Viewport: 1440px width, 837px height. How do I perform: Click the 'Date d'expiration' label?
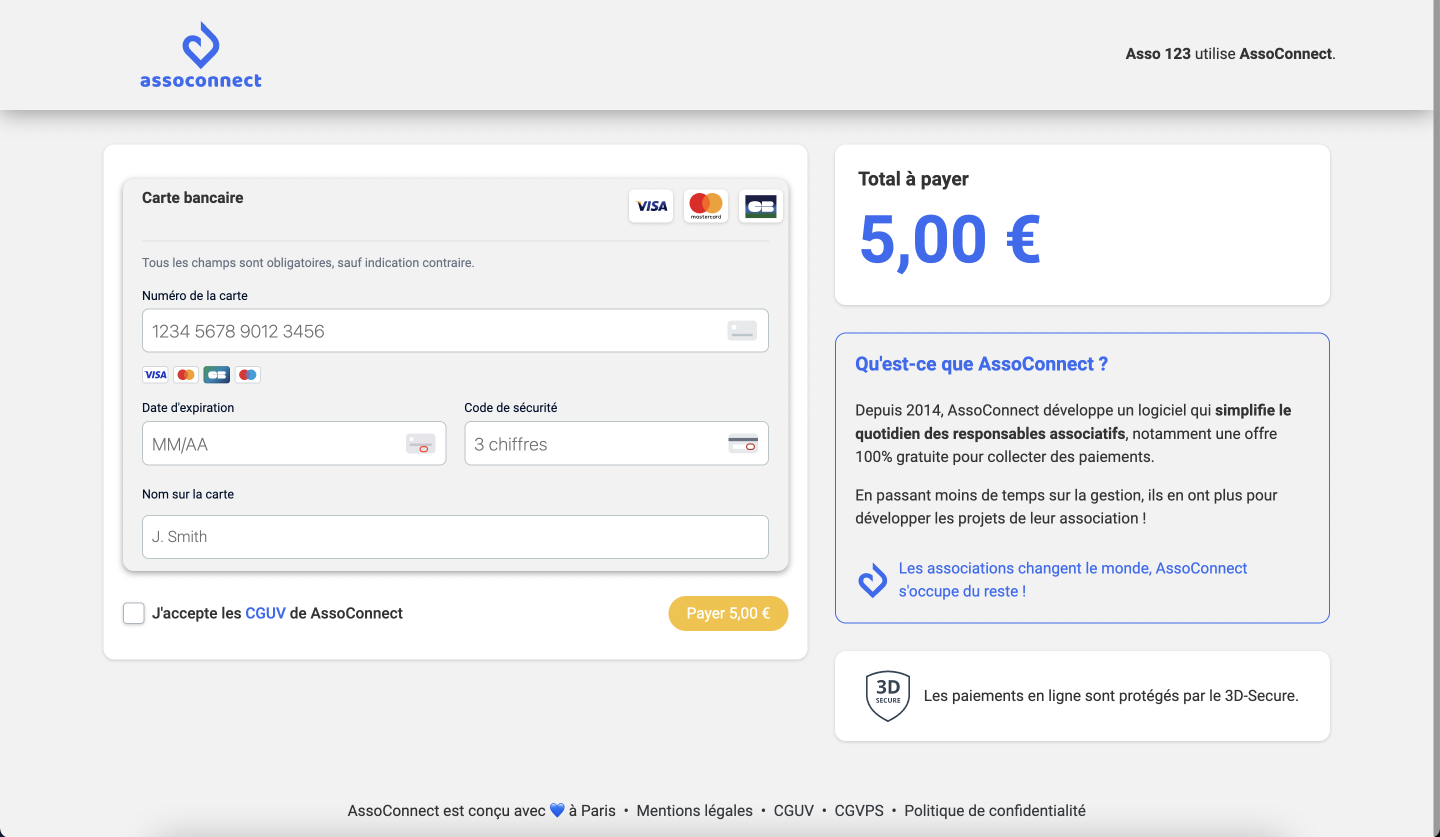click(188, 408)
